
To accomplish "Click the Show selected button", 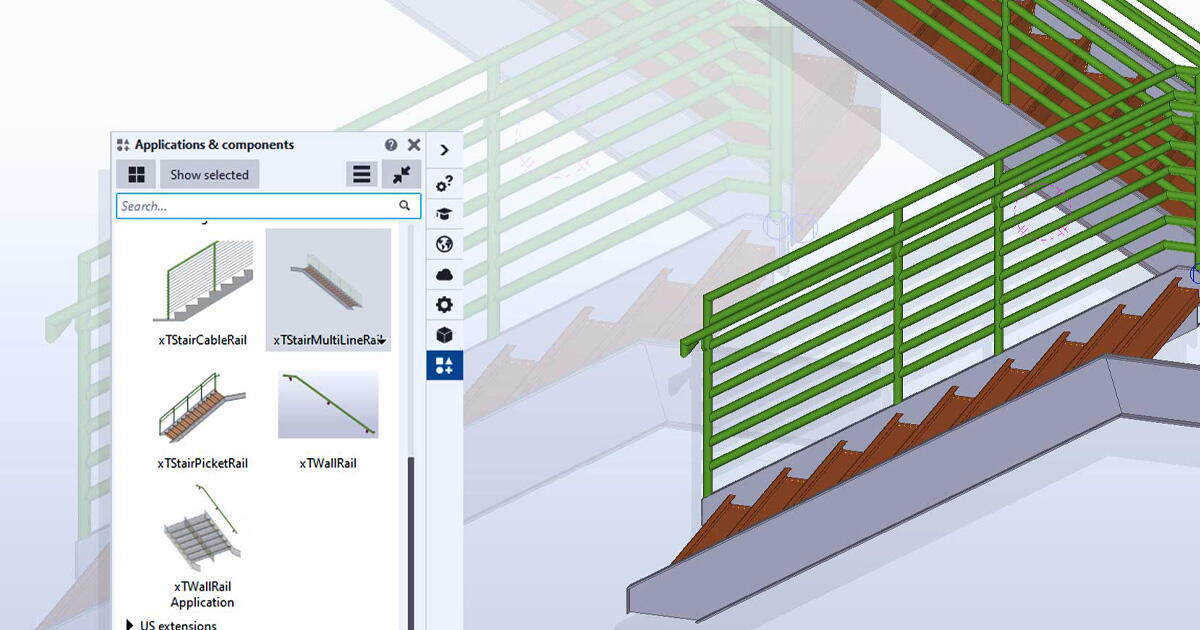I will [x=209, y=173].
